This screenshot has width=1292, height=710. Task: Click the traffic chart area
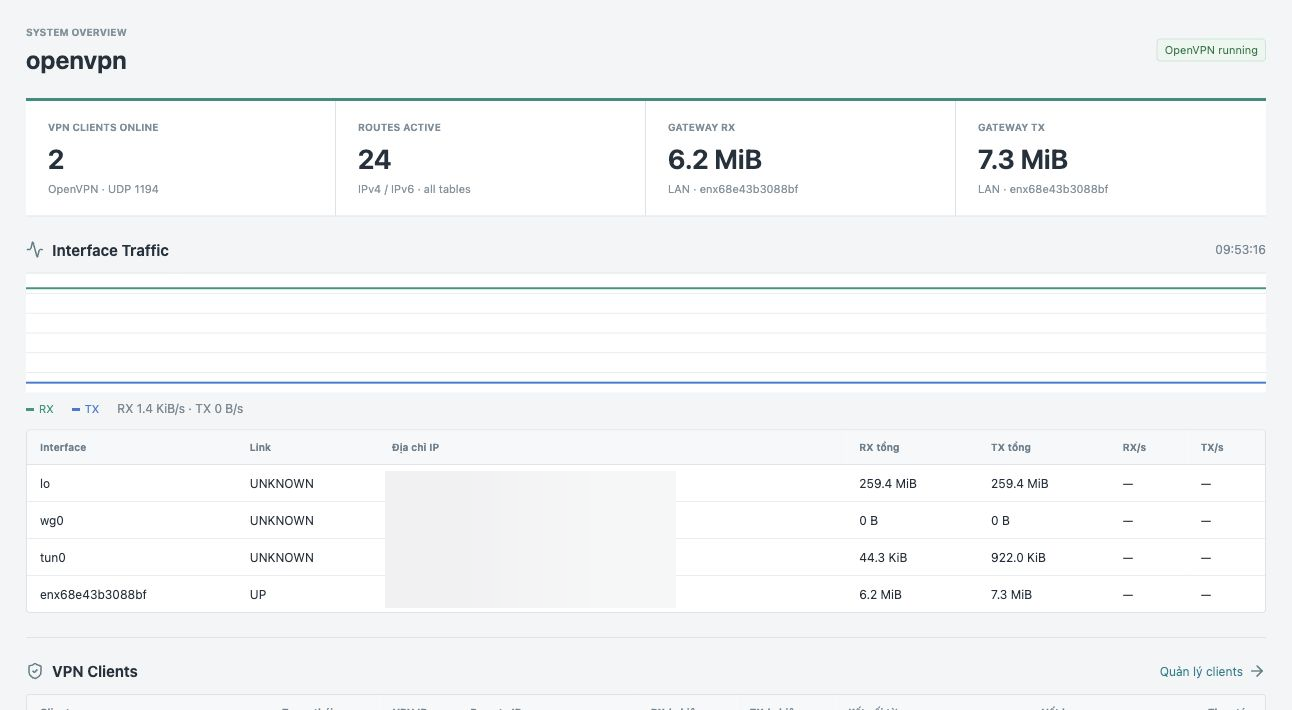coord(646,333)
